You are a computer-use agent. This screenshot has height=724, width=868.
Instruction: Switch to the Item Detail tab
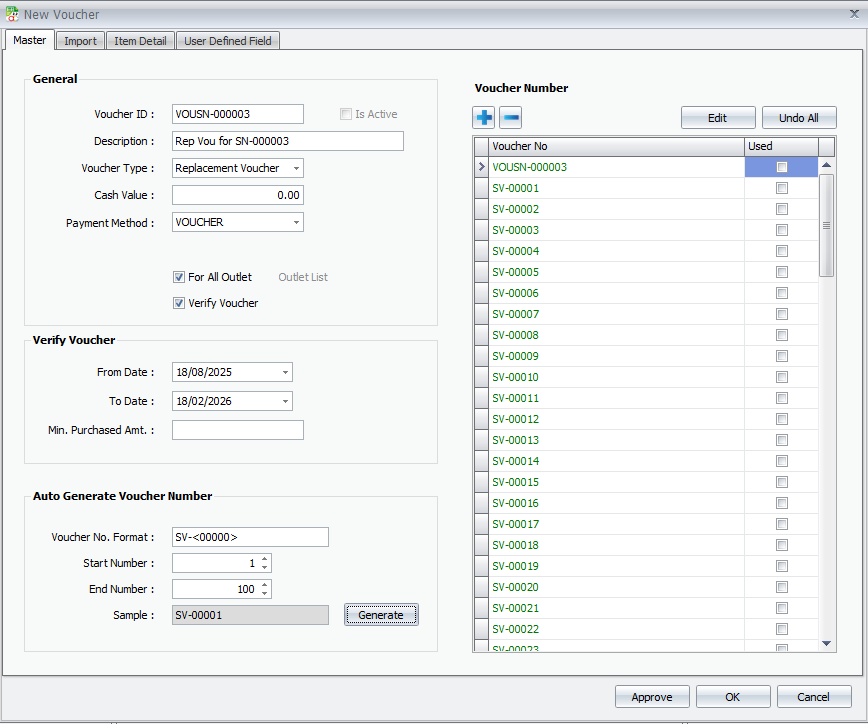coord(140,41)
